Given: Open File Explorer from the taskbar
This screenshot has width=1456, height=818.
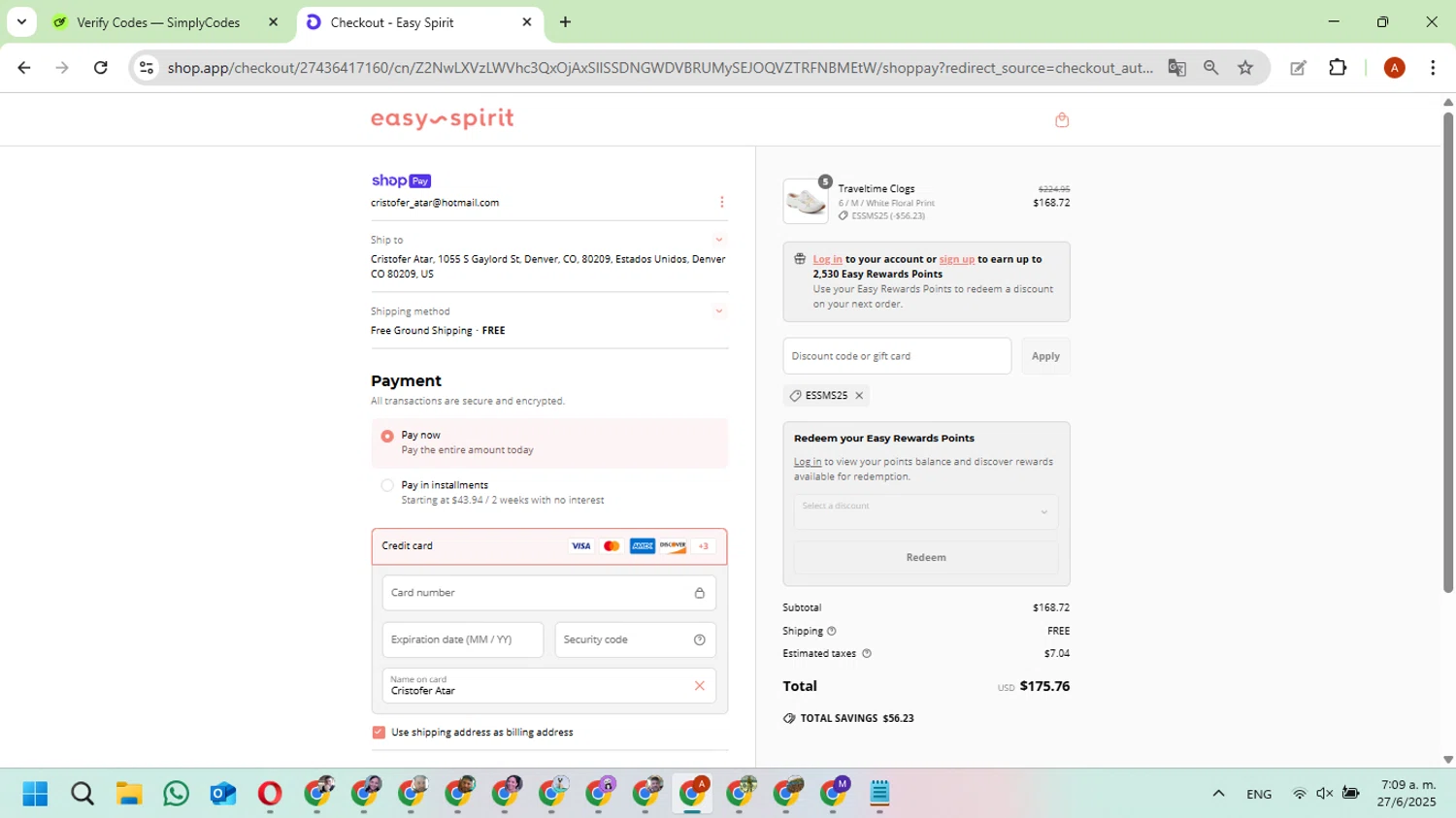Looking at the screenshot, I should pos(129,794).
